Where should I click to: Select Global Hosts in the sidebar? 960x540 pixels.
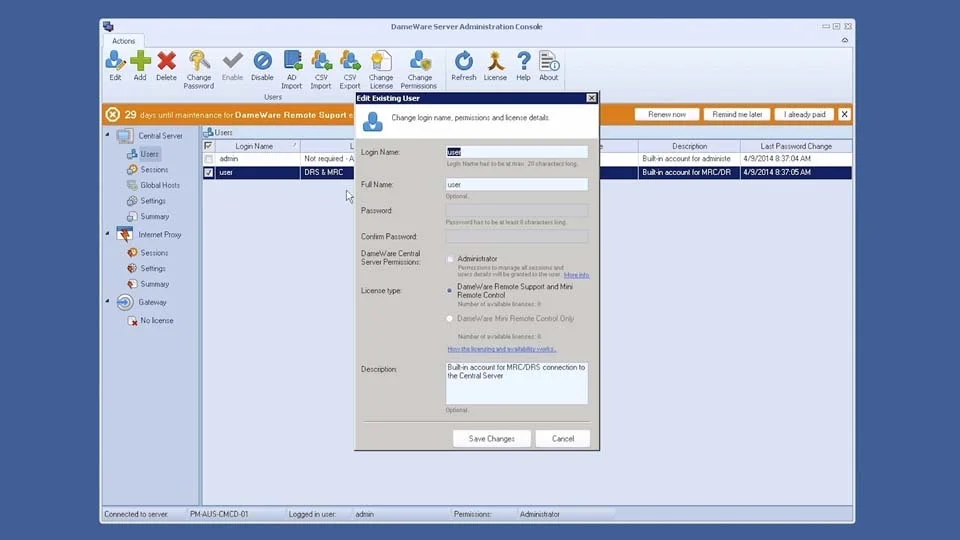coord(159,185)
